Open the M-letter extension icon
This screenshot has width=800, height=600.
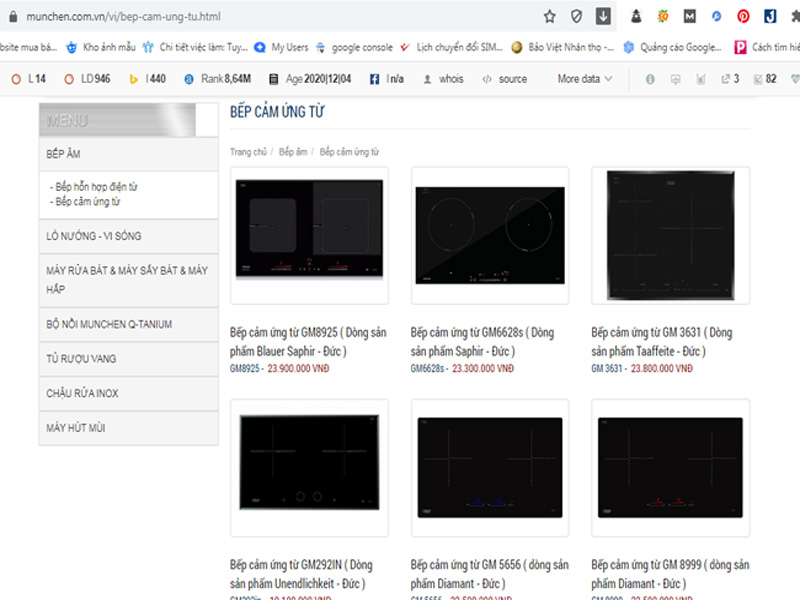coord(689,17)
